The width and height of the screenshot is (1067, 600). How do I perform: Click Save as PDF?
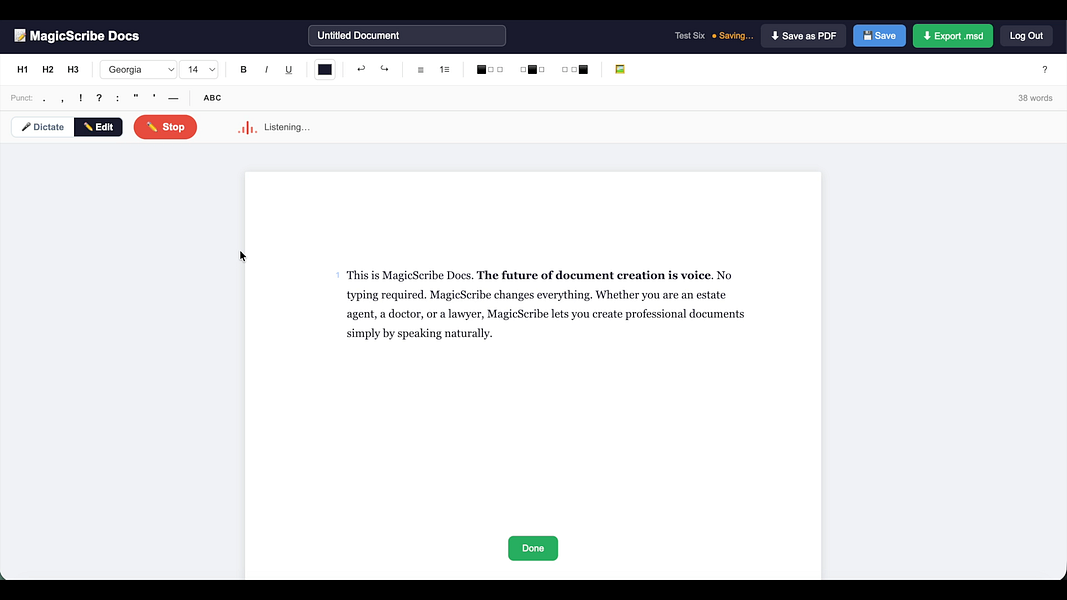coord(803,36)
